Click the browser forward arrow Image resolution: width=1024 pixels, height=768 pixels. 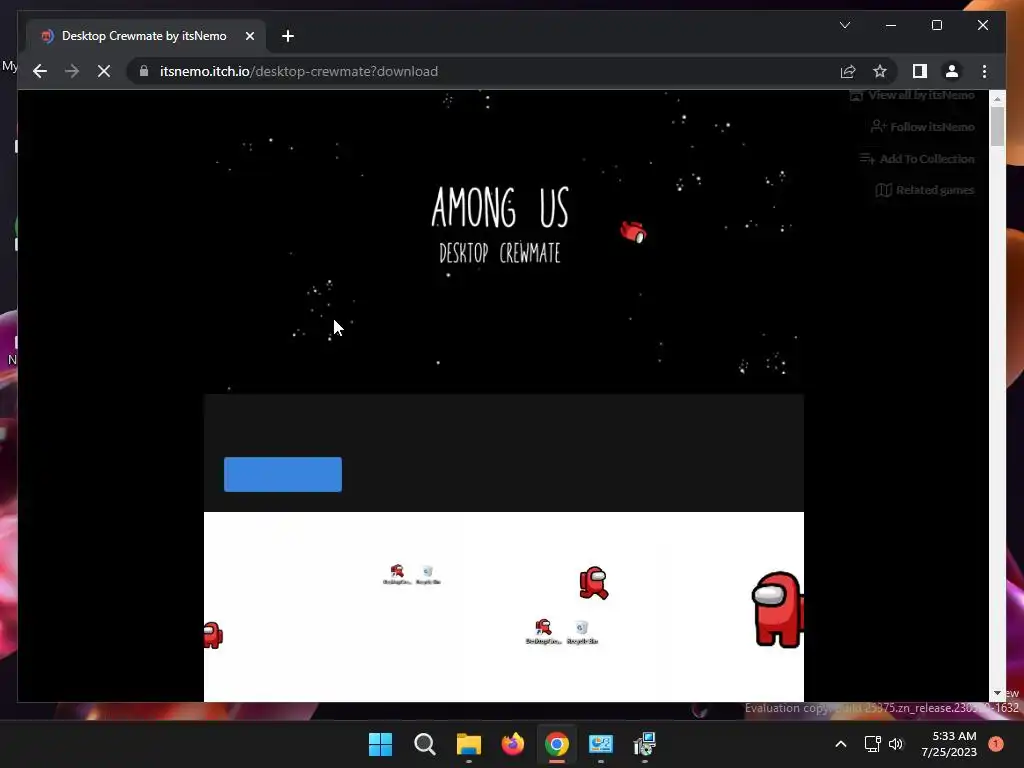pos(72,71)
